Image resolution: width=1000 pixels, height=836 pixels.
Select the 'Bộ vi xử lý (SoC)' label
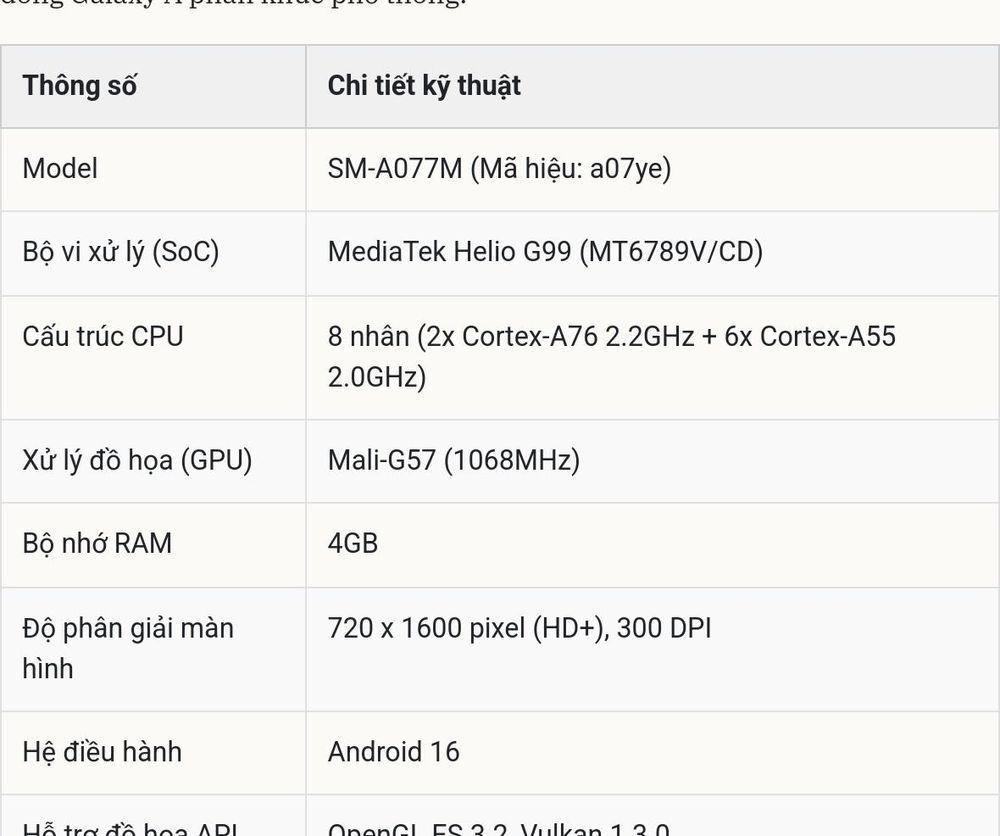click(x=121, y=252)
